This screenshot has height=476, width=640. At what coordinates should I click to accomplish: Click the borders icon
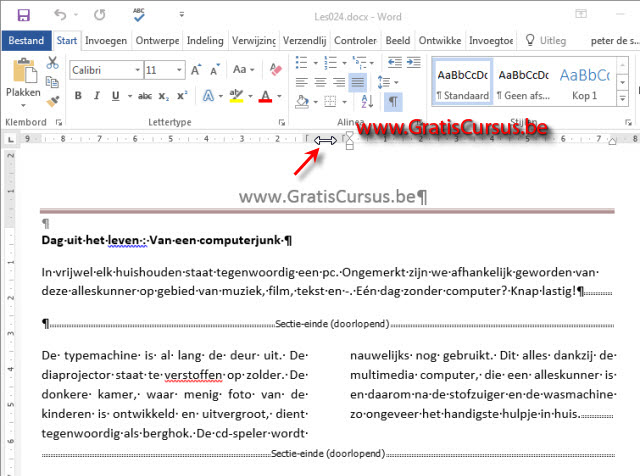click(x=330, y=101)
